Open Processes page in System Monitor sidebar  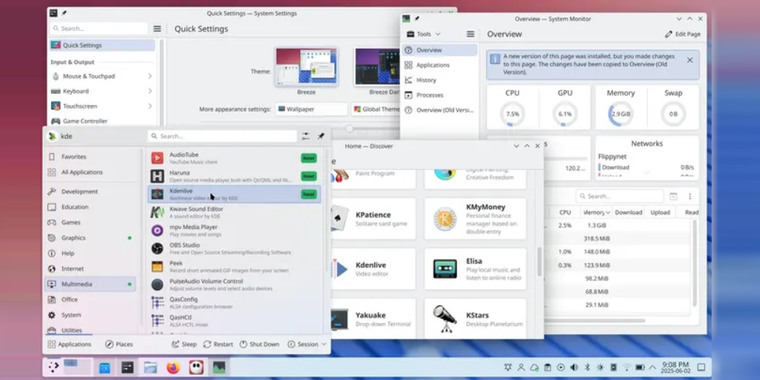click(x=439, y=95)
